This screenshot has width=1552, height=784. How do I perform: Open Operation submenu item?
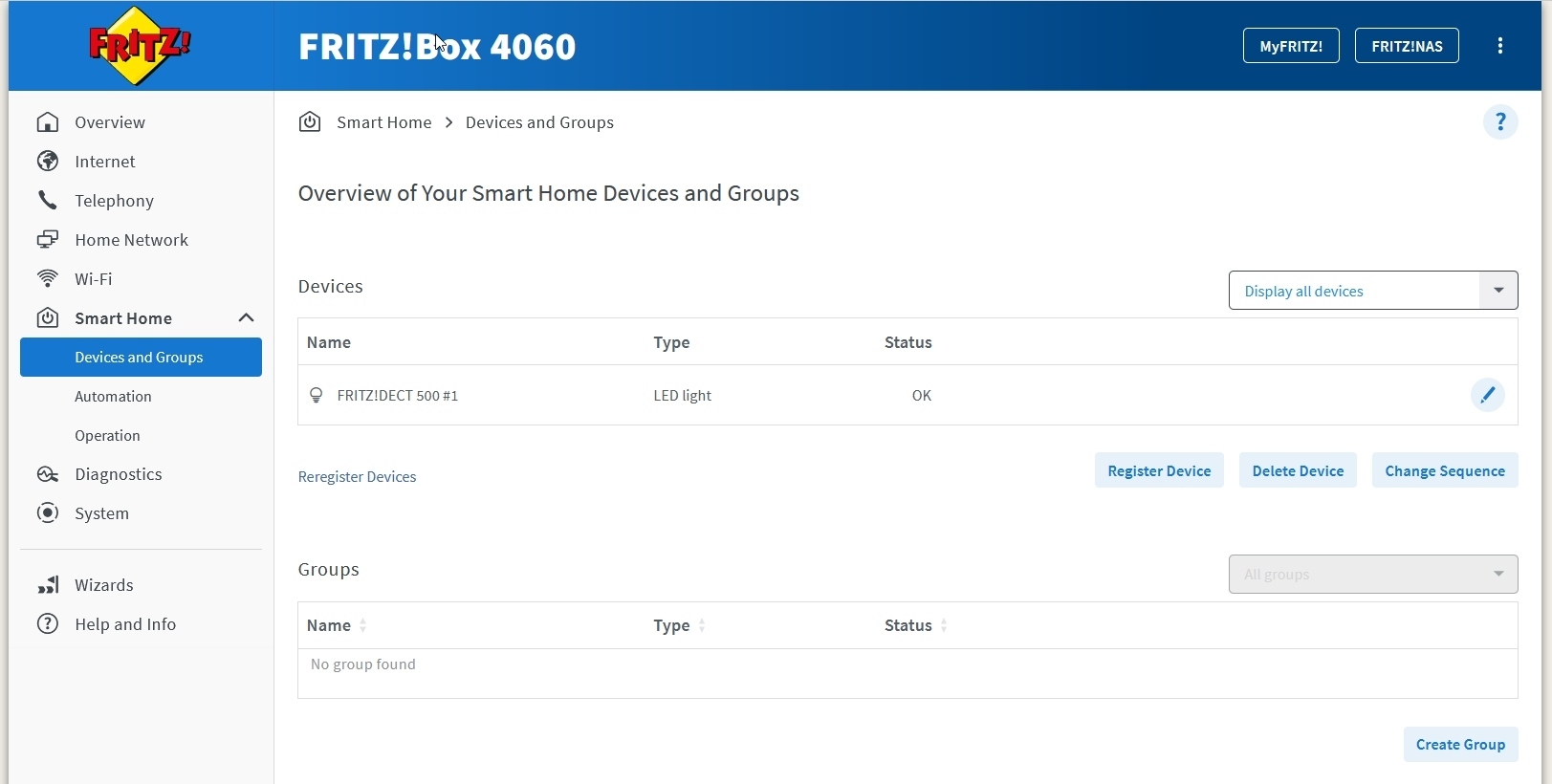107,436
